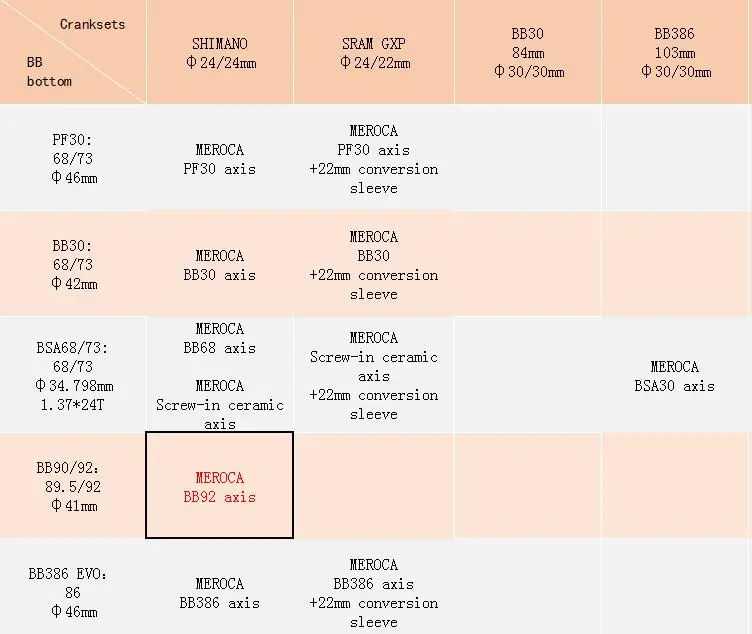Image resolution: width=752 pixels, height=634 pixels.
Task: Select BB30 +22mm conversion sleeve cell
Action: tap(374, 264)
